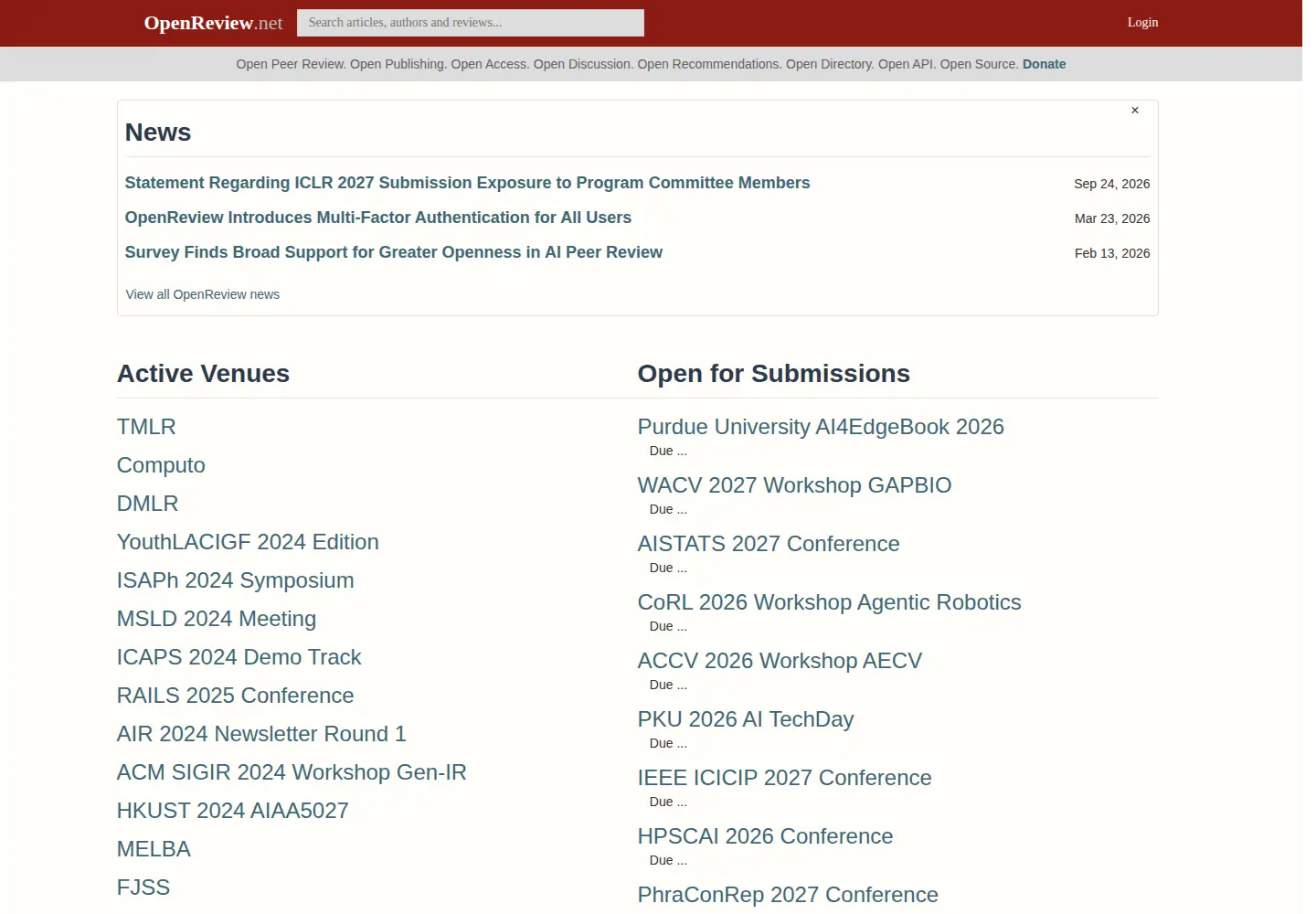Image resolution: width=1316 pixels, height=914 pixels.
Task: Open HPSCAI 2026 Conference
Action: [x=765, y=836]
